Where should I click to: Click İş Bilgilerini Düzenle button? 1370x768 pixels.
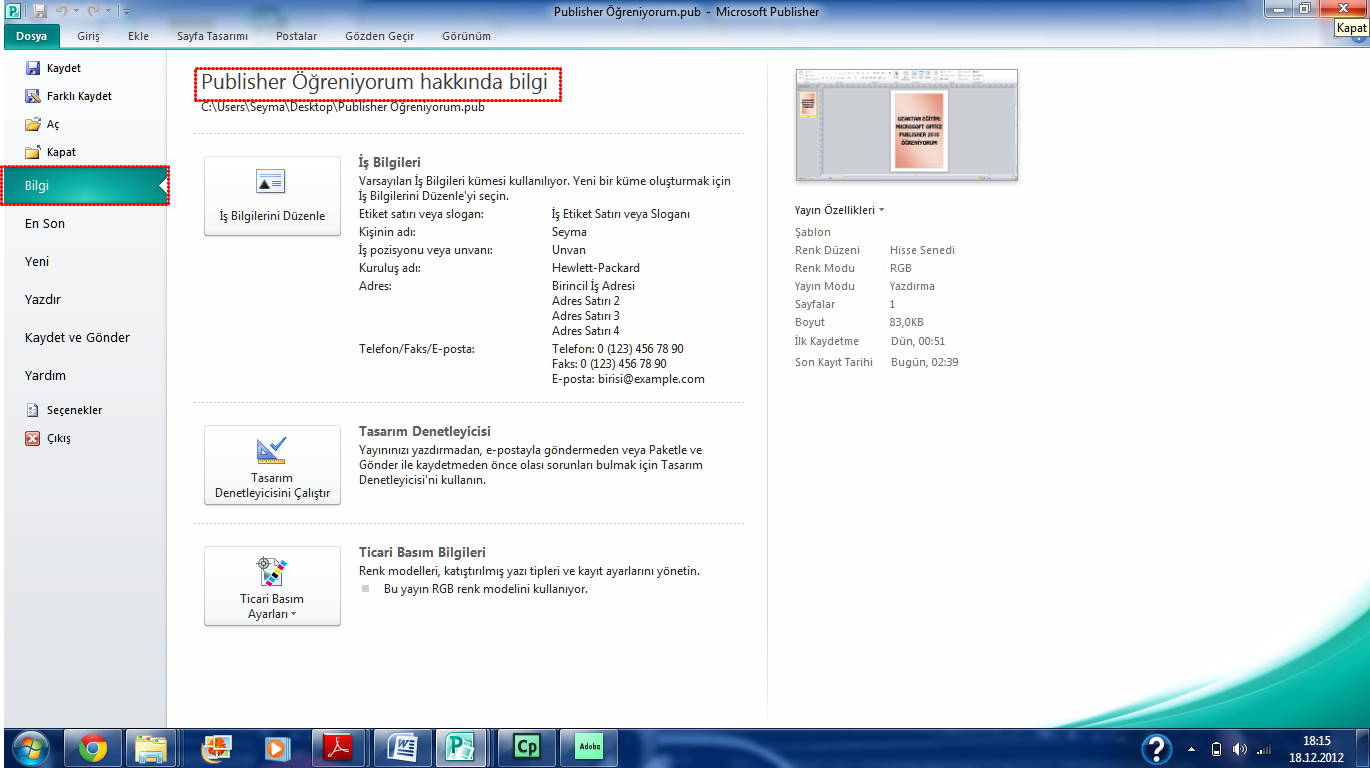(272, 196)
